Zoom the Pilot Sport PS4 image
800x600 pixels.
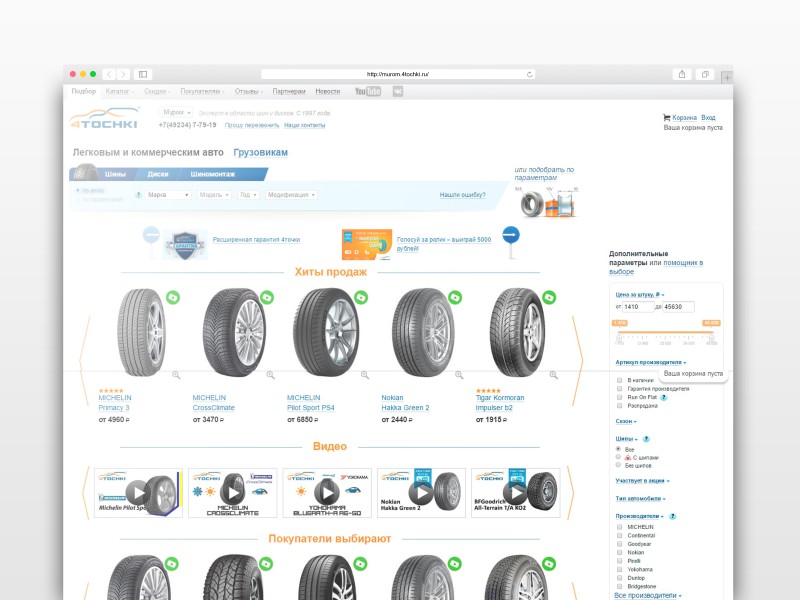click(x=365, y=375)
